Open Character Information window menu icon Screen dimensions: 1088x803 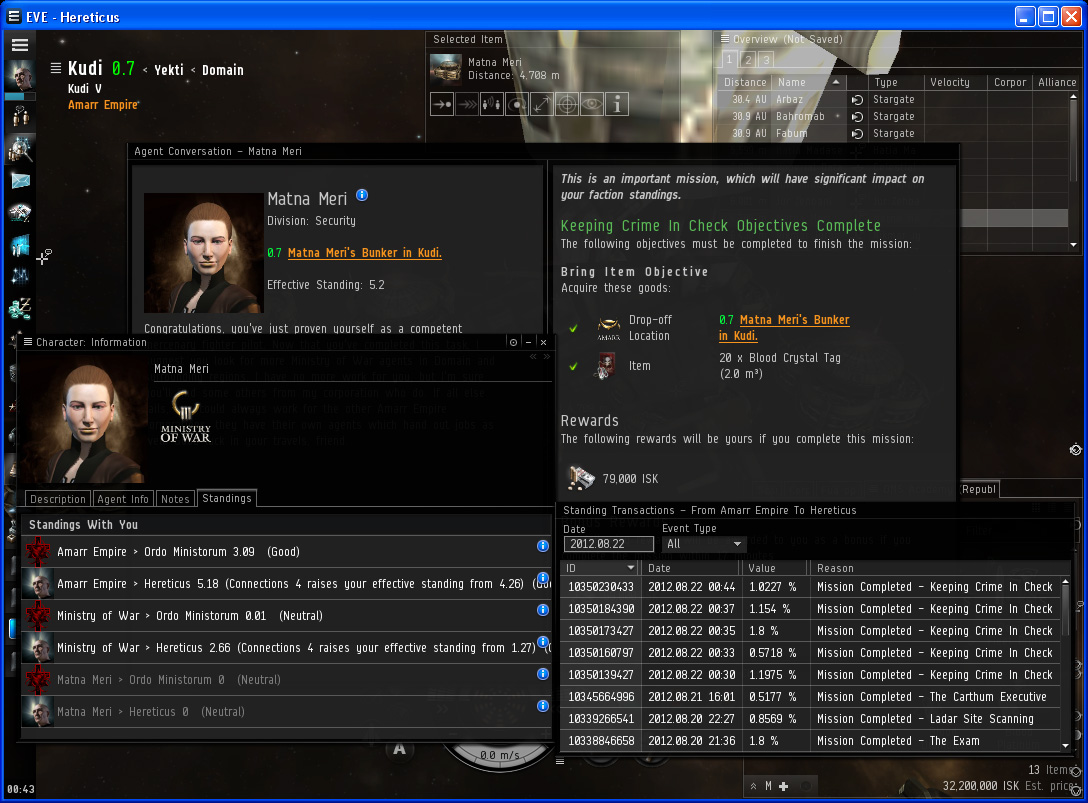[28, 341]
